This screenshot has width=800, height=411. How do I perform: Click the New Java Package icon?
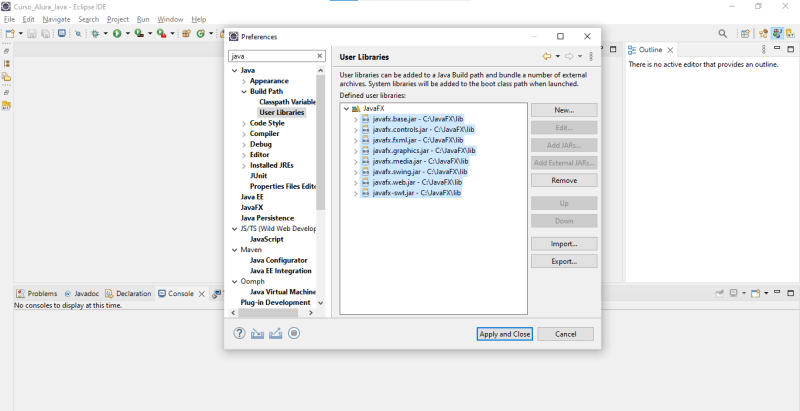point(186,34)
